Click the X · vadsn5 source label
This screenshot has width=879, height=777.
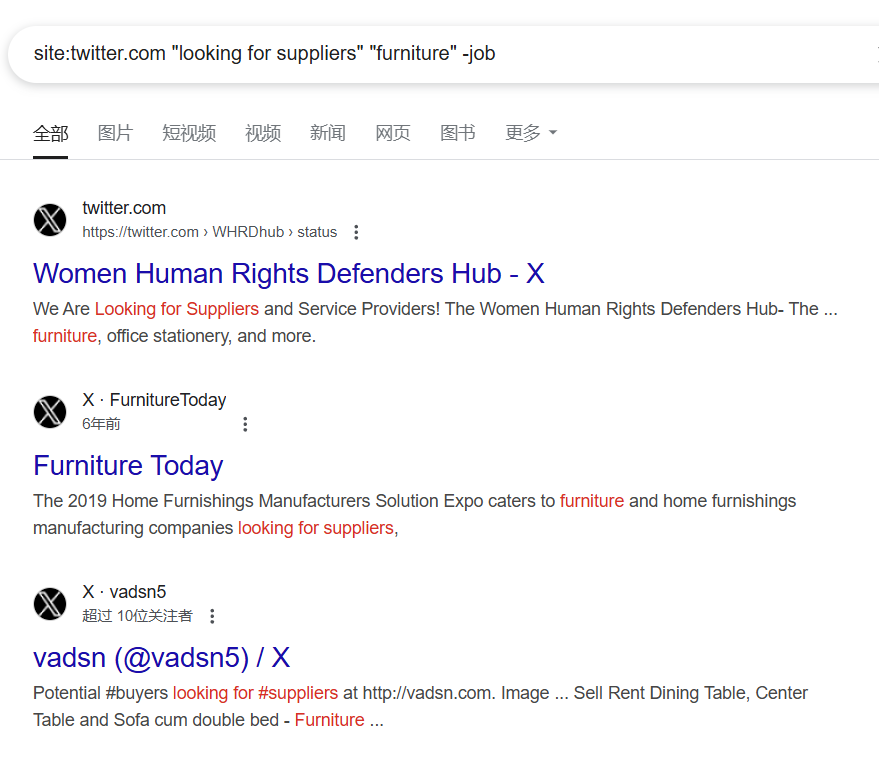coord(124,592)
